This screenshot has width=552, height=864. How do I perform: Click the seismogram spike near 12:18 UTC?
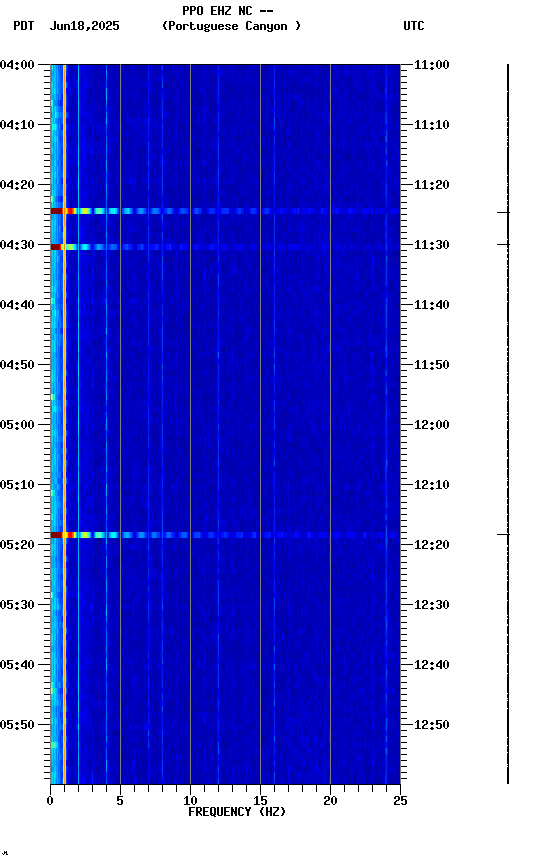[504, 534]
